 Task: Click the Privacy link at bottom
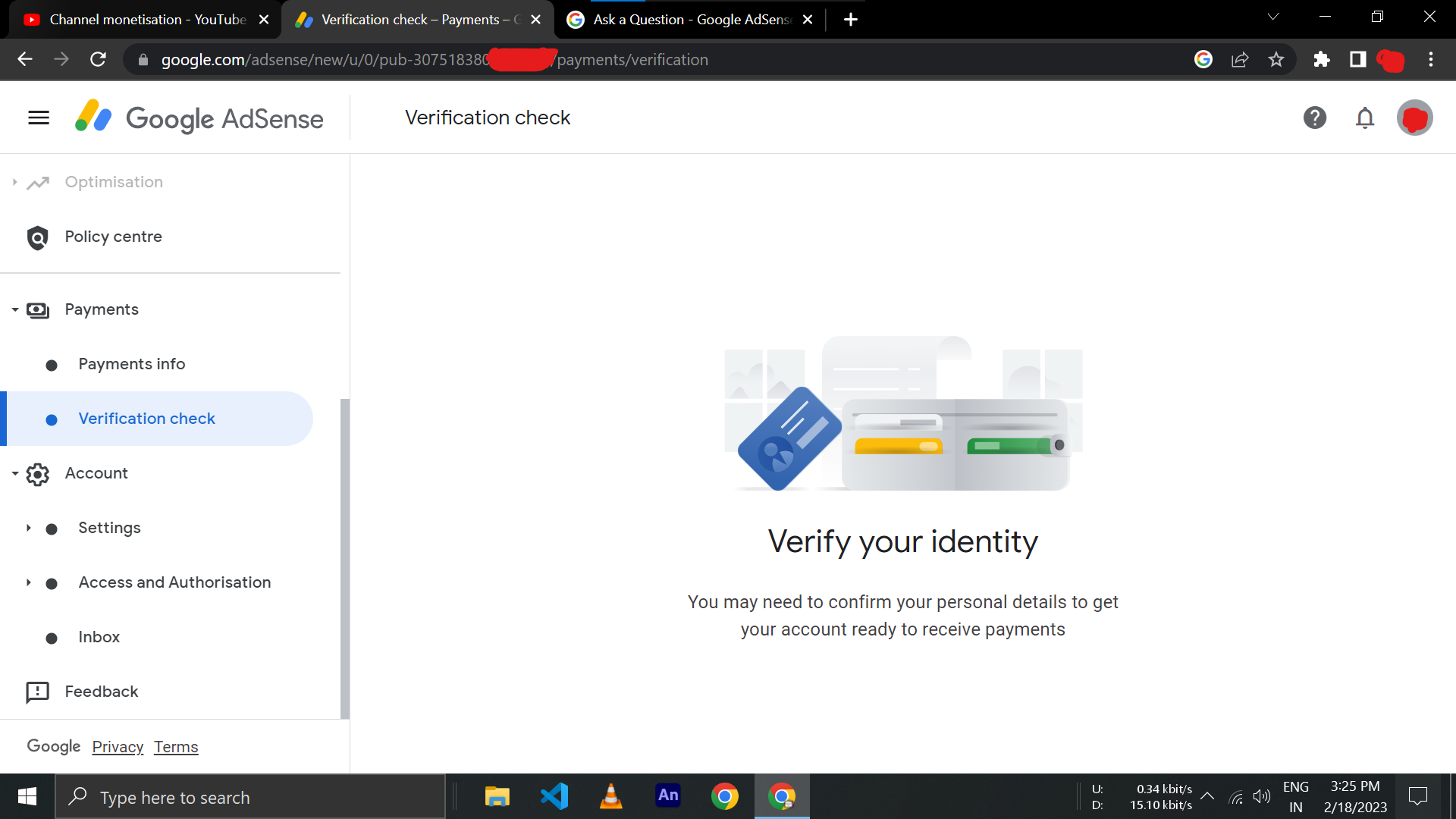pyautogui.click(x=119, y=746)
